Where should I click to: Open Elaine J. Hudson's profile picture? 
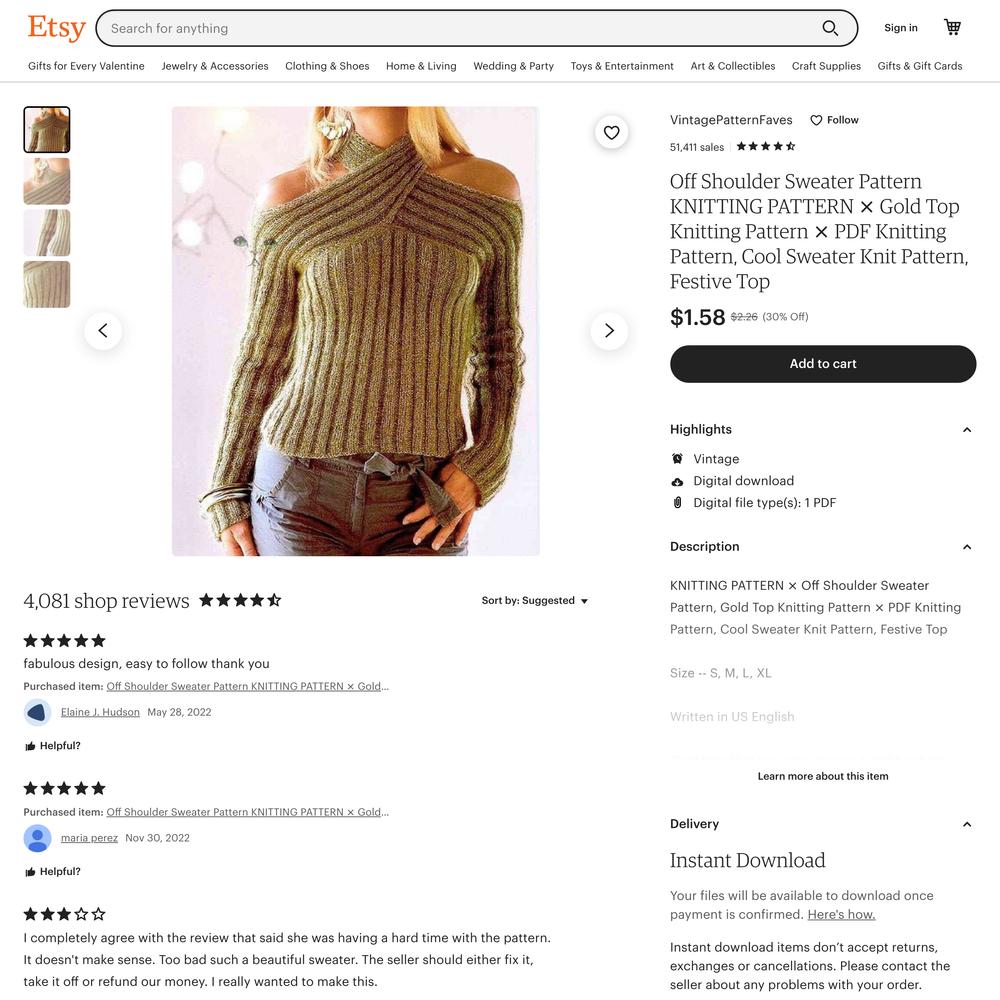[38, 712]
